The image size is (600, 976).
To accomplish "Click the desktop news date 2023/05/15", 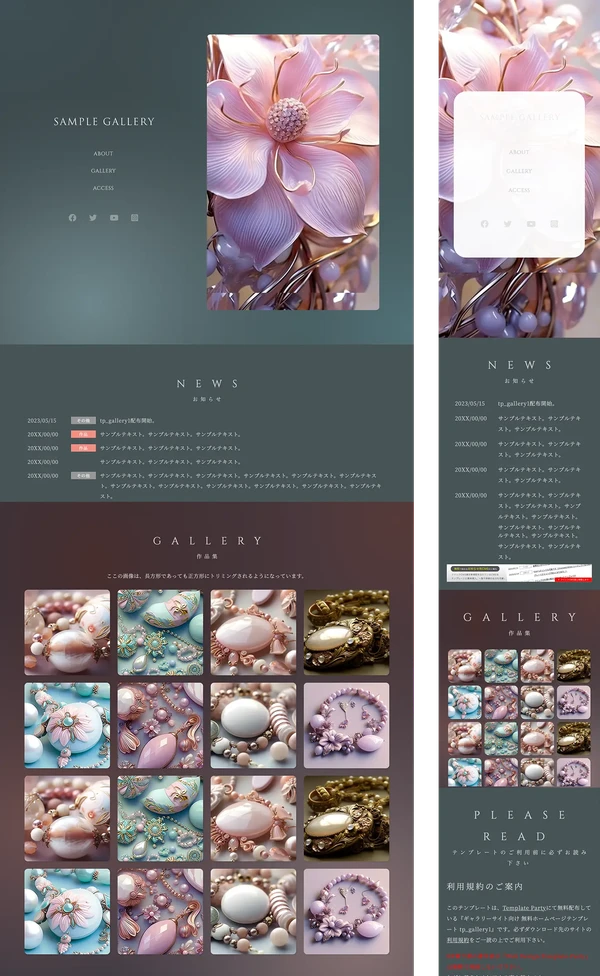I will click(x=42, y=421).
